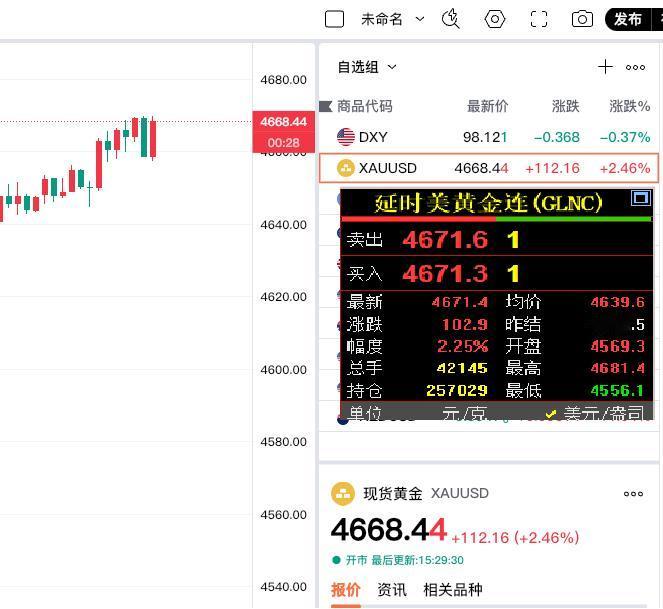
Task: Select the DXY row in watchlist
Action: (x=489, y=137)
